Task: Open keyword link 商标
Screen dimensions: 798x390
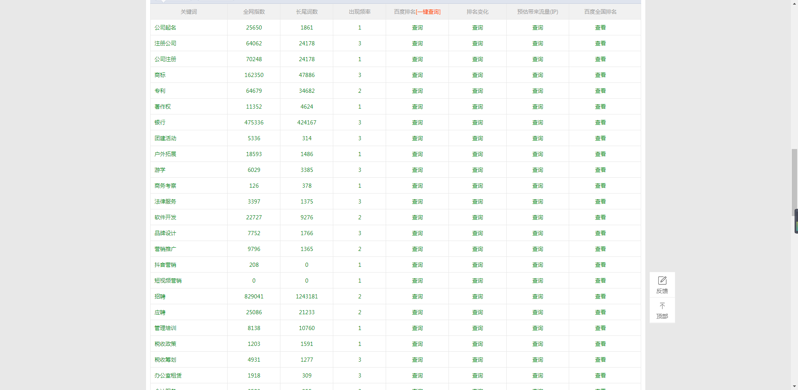Action: click(160, 75)
